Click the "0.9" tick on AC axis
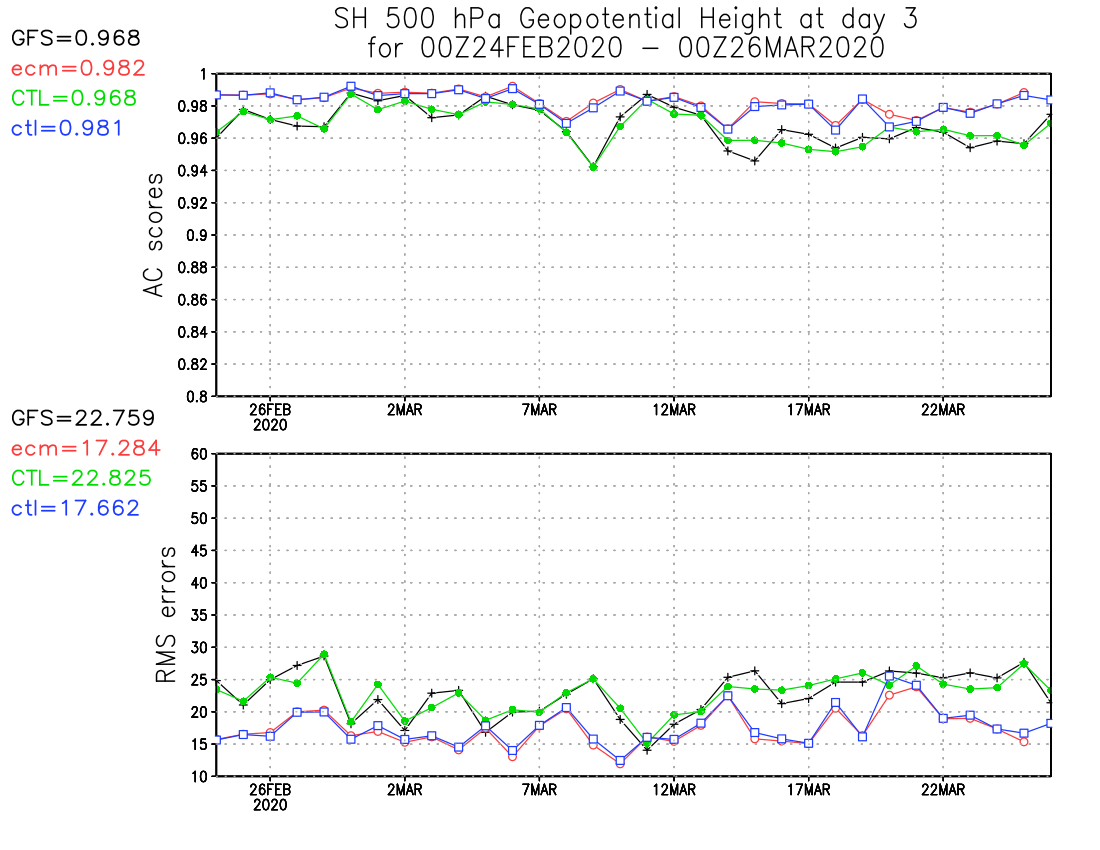Viewport: 1100px width, 850px height. 196,235
